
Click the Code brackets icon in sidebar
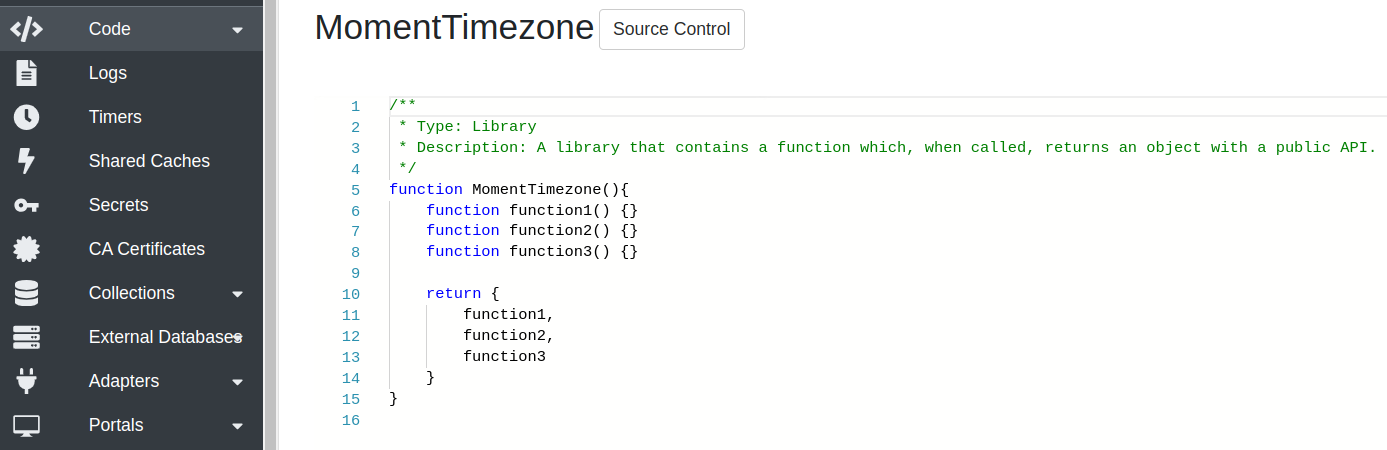26,29
